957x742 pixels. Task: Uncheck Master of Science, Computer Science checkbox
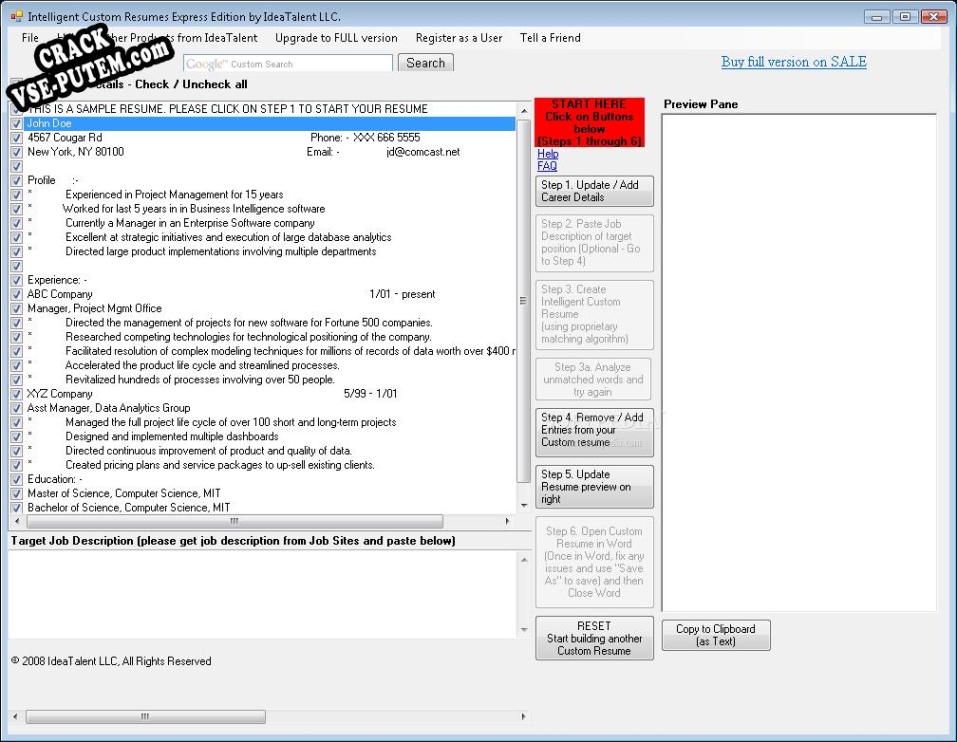16,494
